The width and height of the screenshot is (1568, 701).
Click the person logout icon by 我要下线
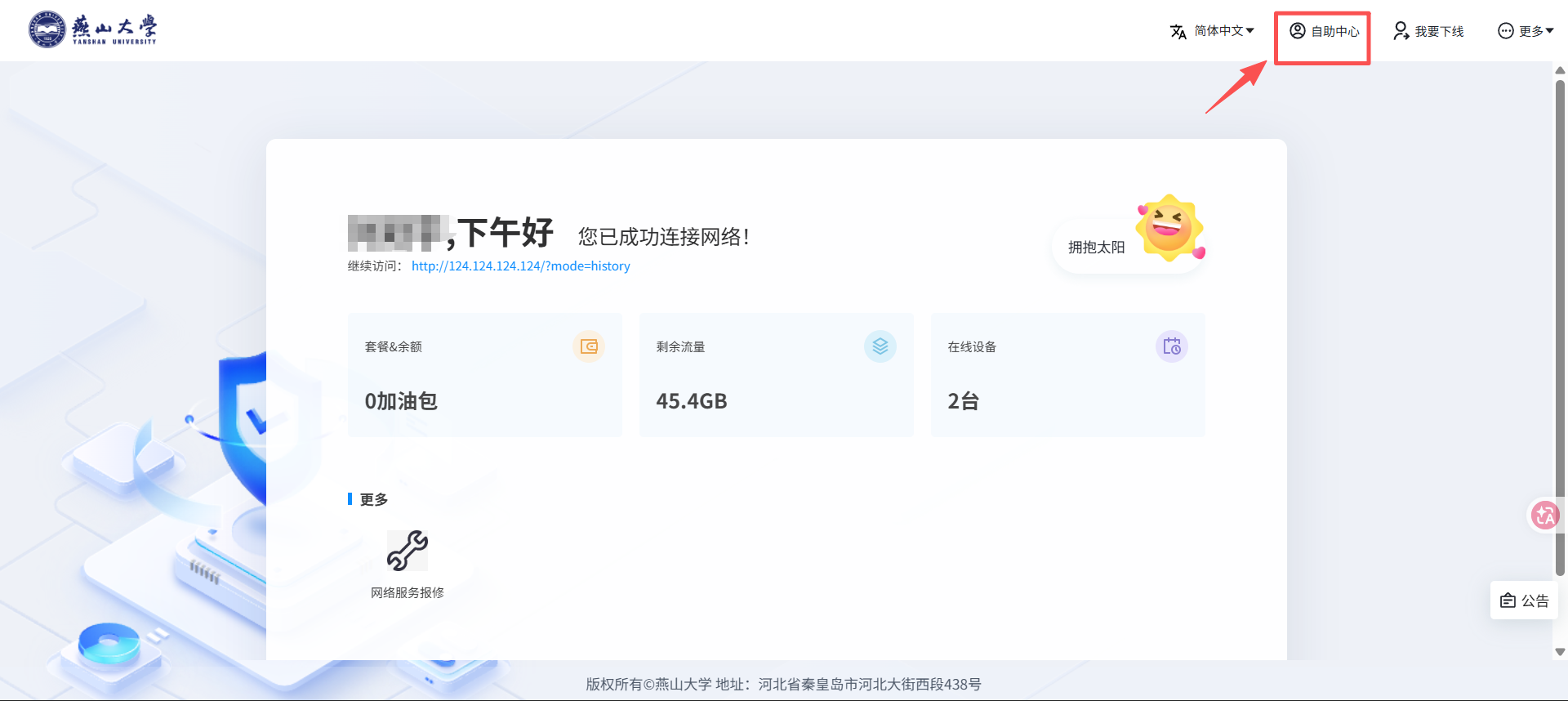click(x=1401, y=31)
